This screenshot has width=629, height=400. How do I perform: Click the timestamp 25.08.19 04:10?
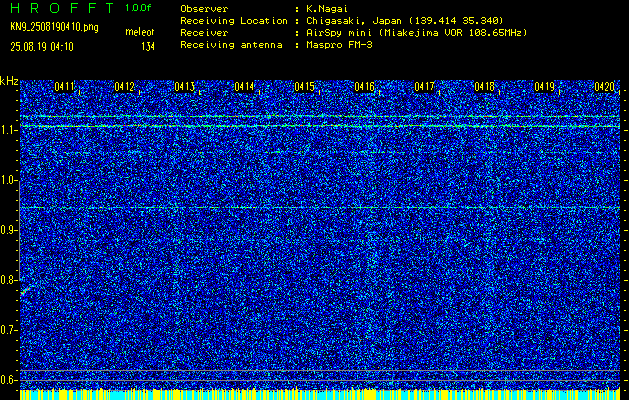tap(42, 47)
